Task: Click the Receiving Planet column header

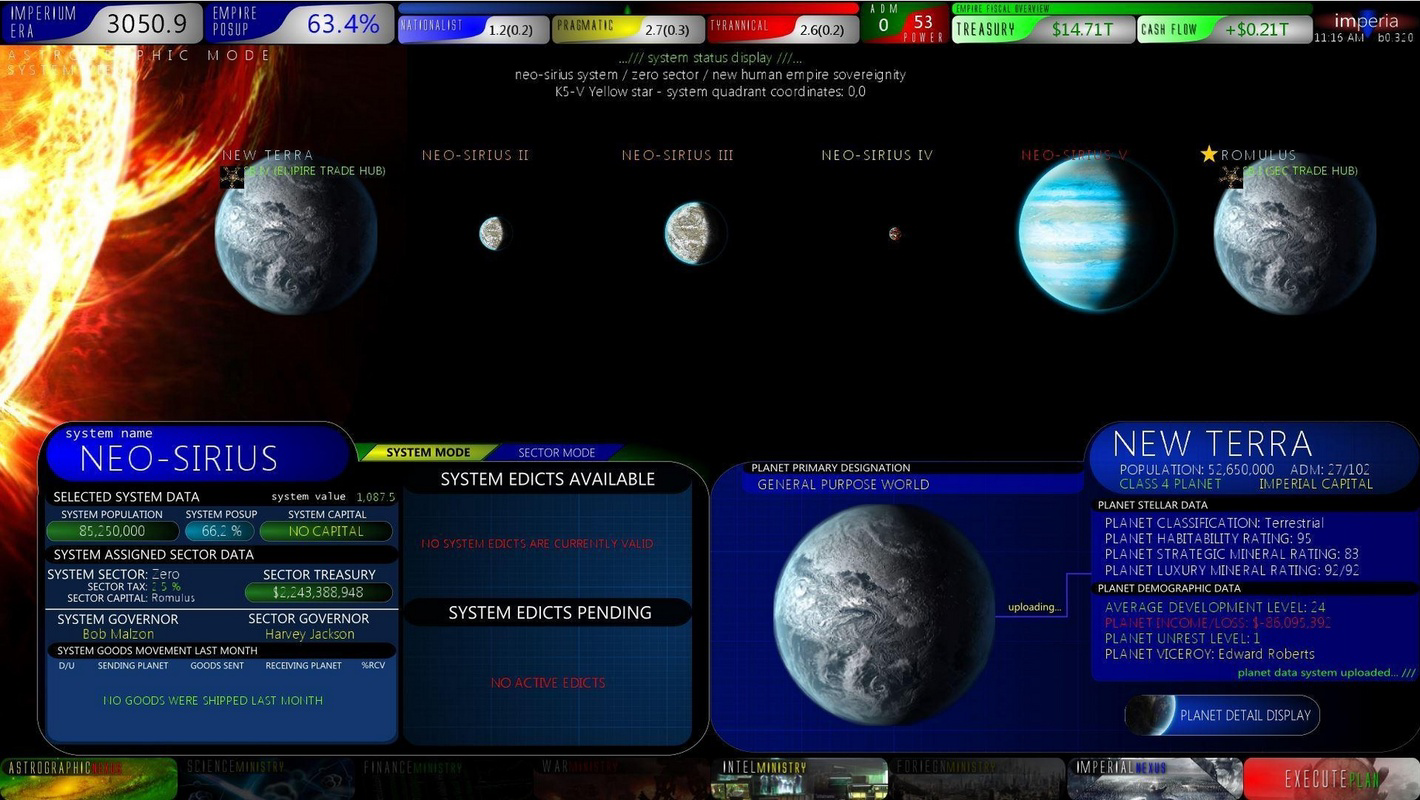Action: pyautogui.click(x=303, y=665)
